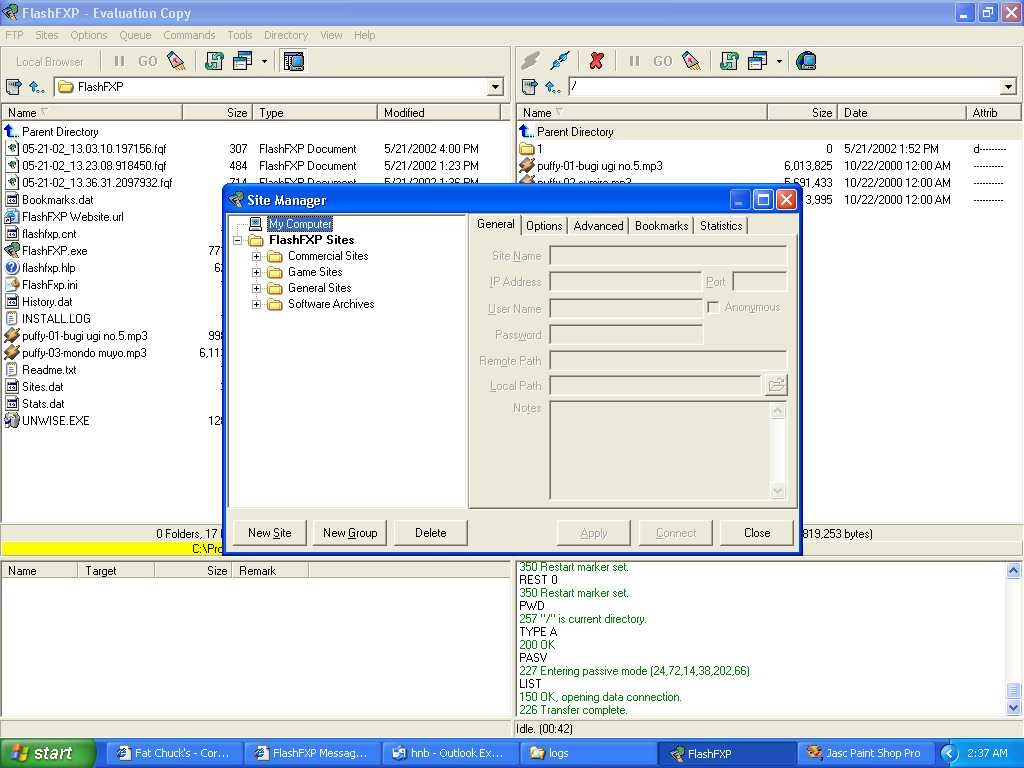Expand the Game Sites folder node
Viewport: 1024px width, 768px height.
click(x=256, y=272)
